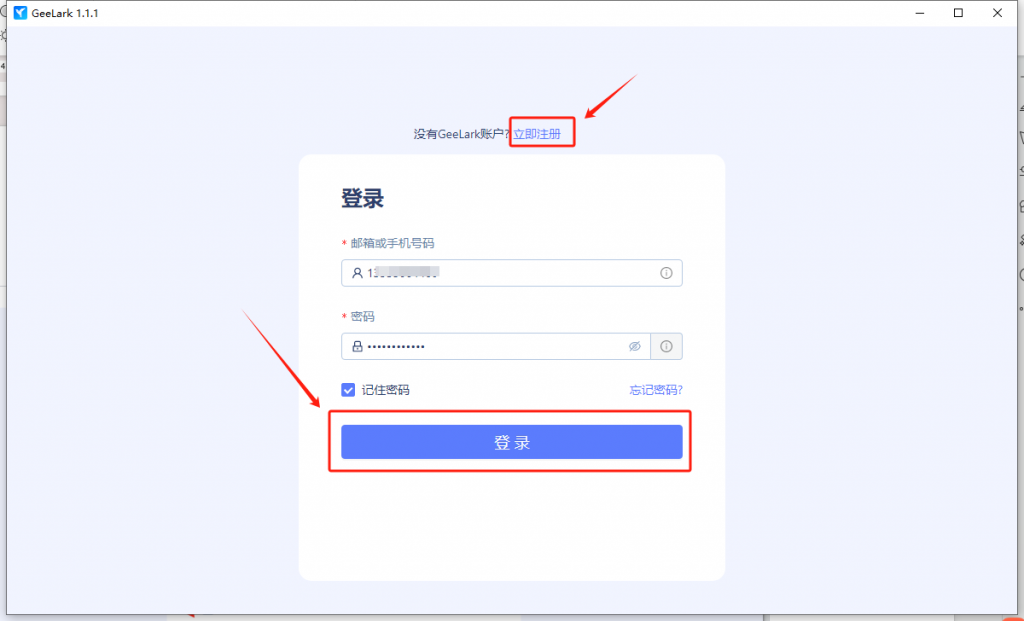The height and width of the screenshot is (621, 1024).
Task: Click the blue 登录 button
Action: [x=512, y=442]
